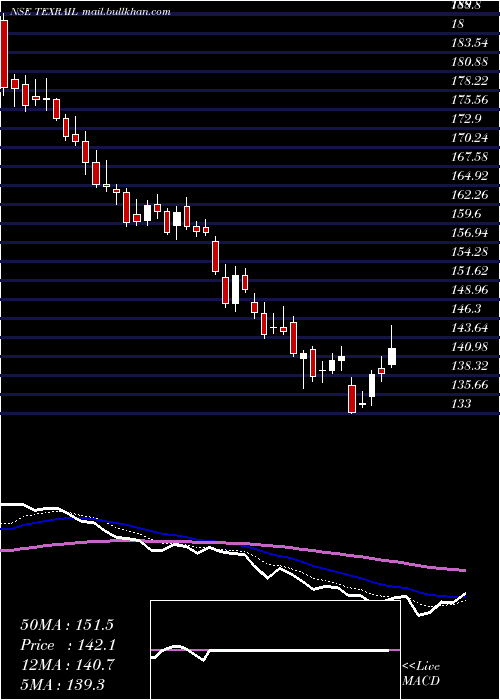Click the 12MA : 140.7 readout
The image size is (500, 700).
click(67, 665)
